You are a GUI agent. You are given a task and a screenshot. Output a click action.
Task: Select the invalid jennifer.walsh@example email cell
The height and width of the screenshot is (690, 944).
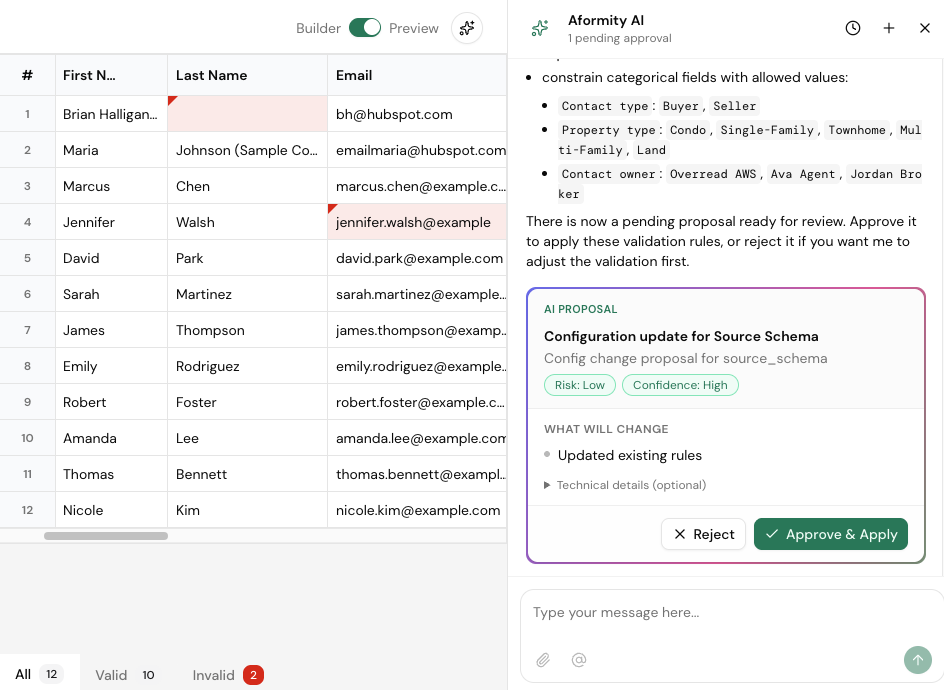tap(417, 222)
